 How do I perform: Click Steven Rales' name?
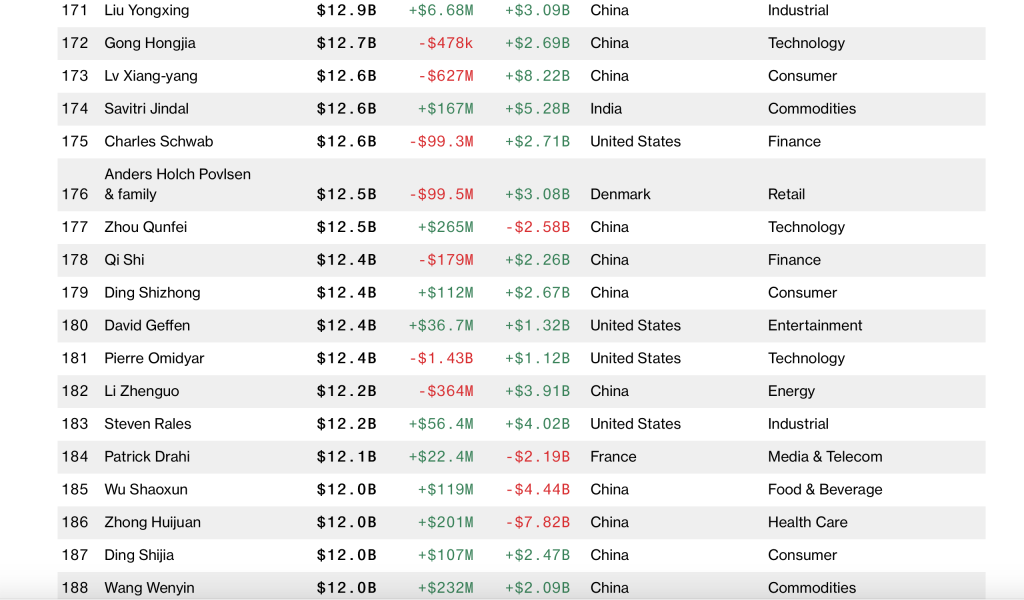point(147,424)
